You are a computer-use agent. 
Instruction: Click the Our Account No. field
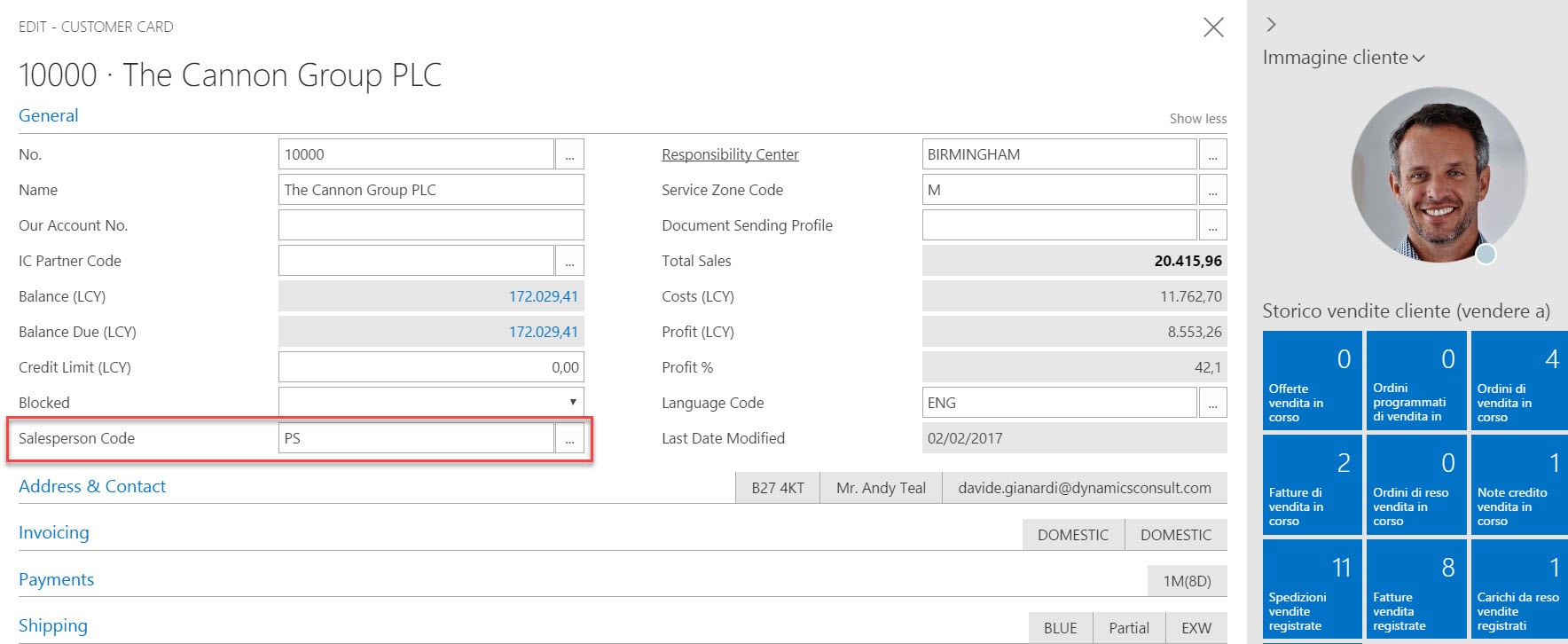coord(431,225)
